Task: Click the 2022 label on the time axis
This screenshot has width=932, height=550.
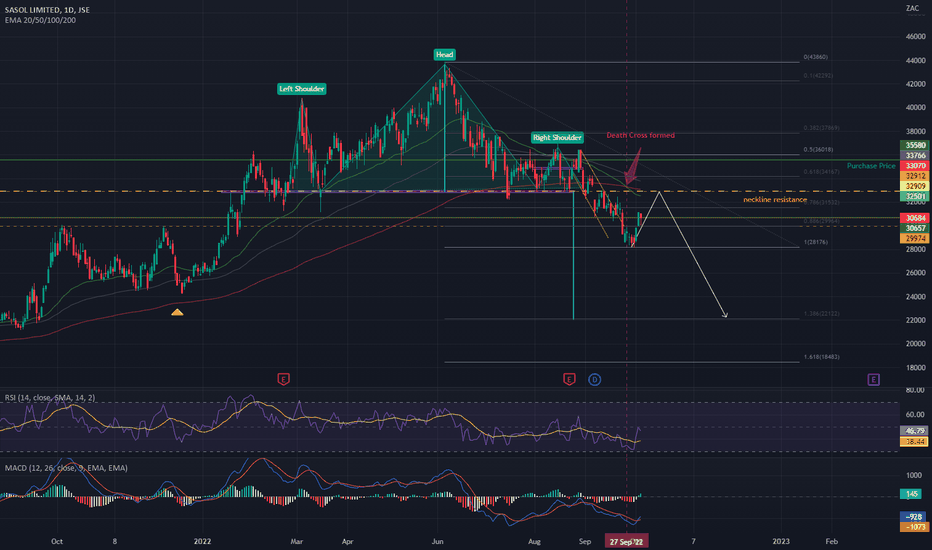Action: pyautogui.click(x=203, y=541)
